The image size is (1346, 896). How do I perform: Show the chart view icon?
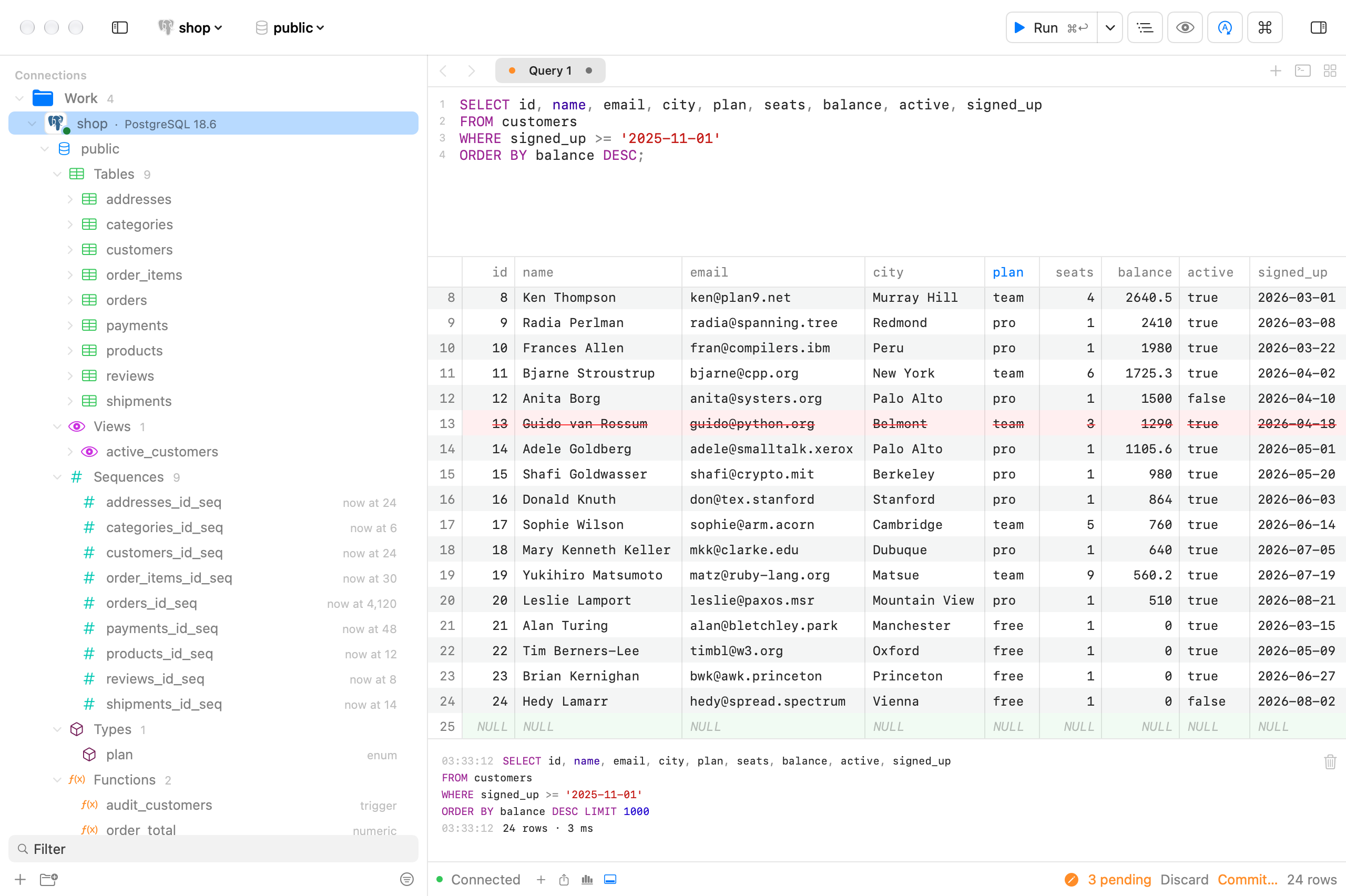pos(587,879)
